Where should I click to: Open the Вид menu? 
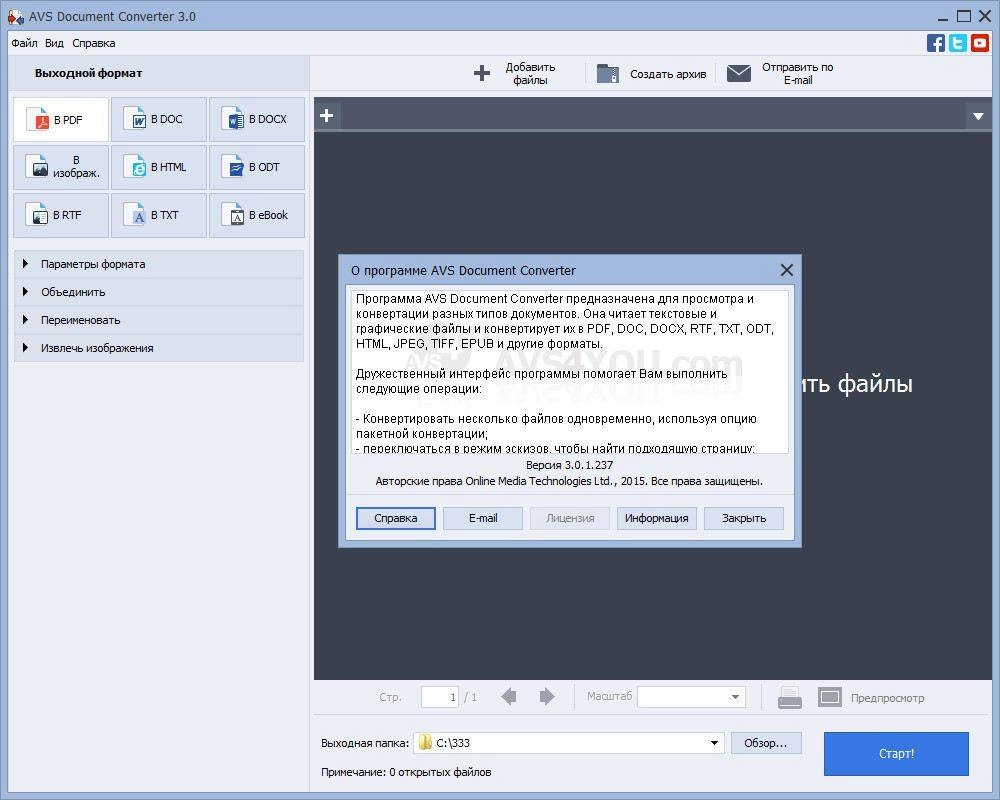click(54, 43)
